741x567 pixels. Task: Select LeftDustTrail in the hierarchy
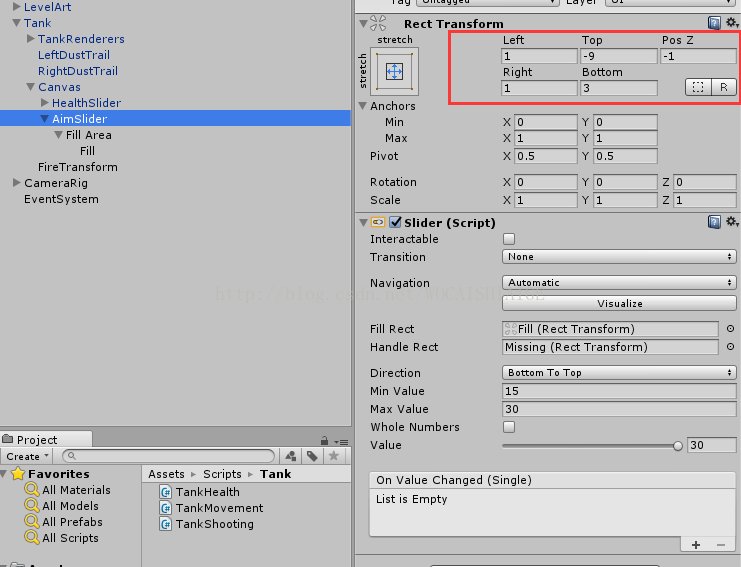[74, 55]
